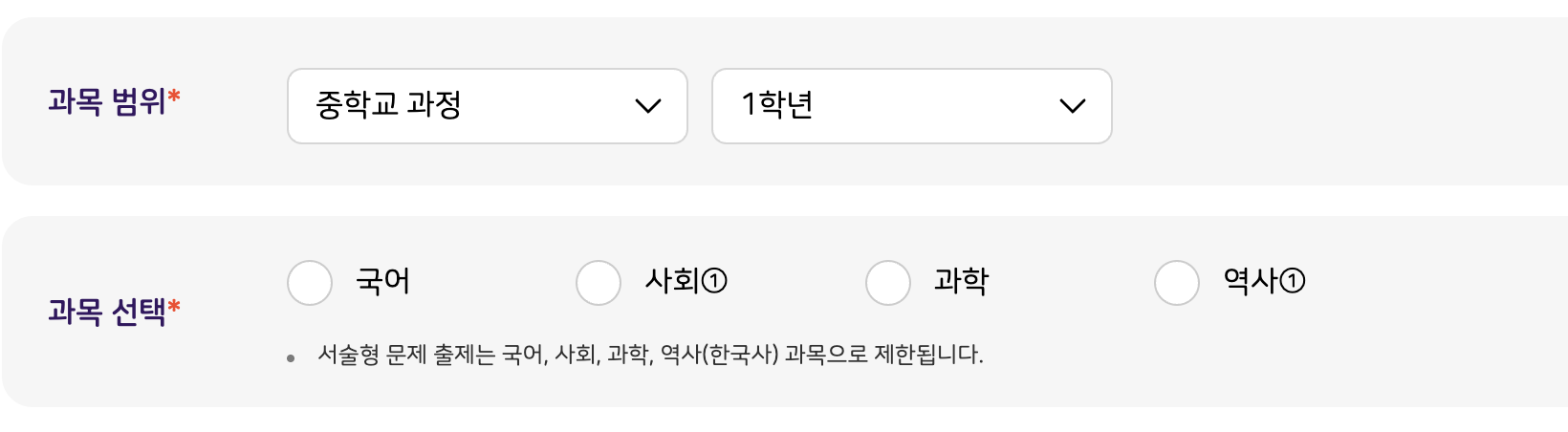
Task: Click the circled ① icon next to 사회
Action: (715, 281)
